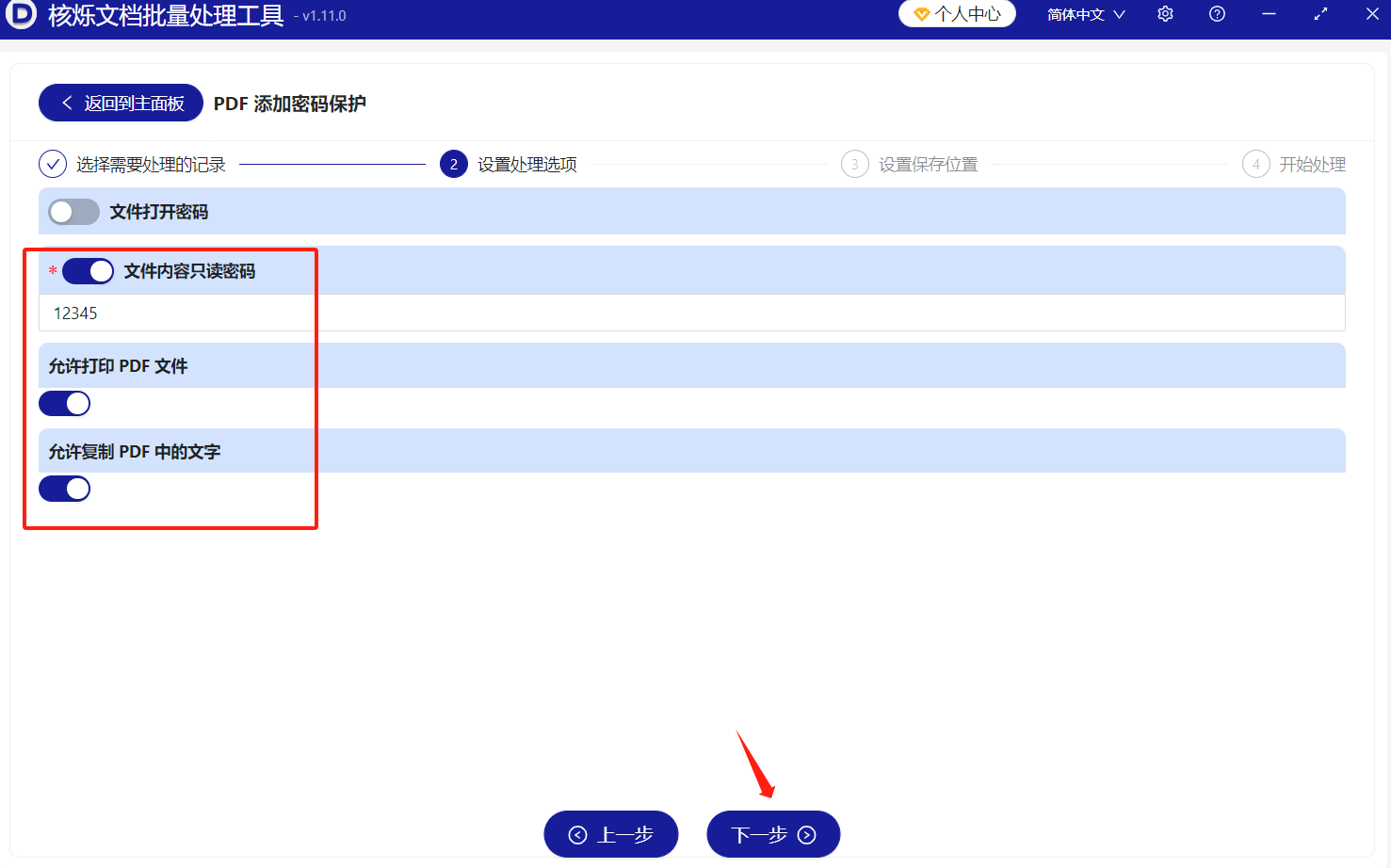The image size is (1391, 868).
Task: Click the checkmark icon on completed step 1
Action: [x=52, y=163]
